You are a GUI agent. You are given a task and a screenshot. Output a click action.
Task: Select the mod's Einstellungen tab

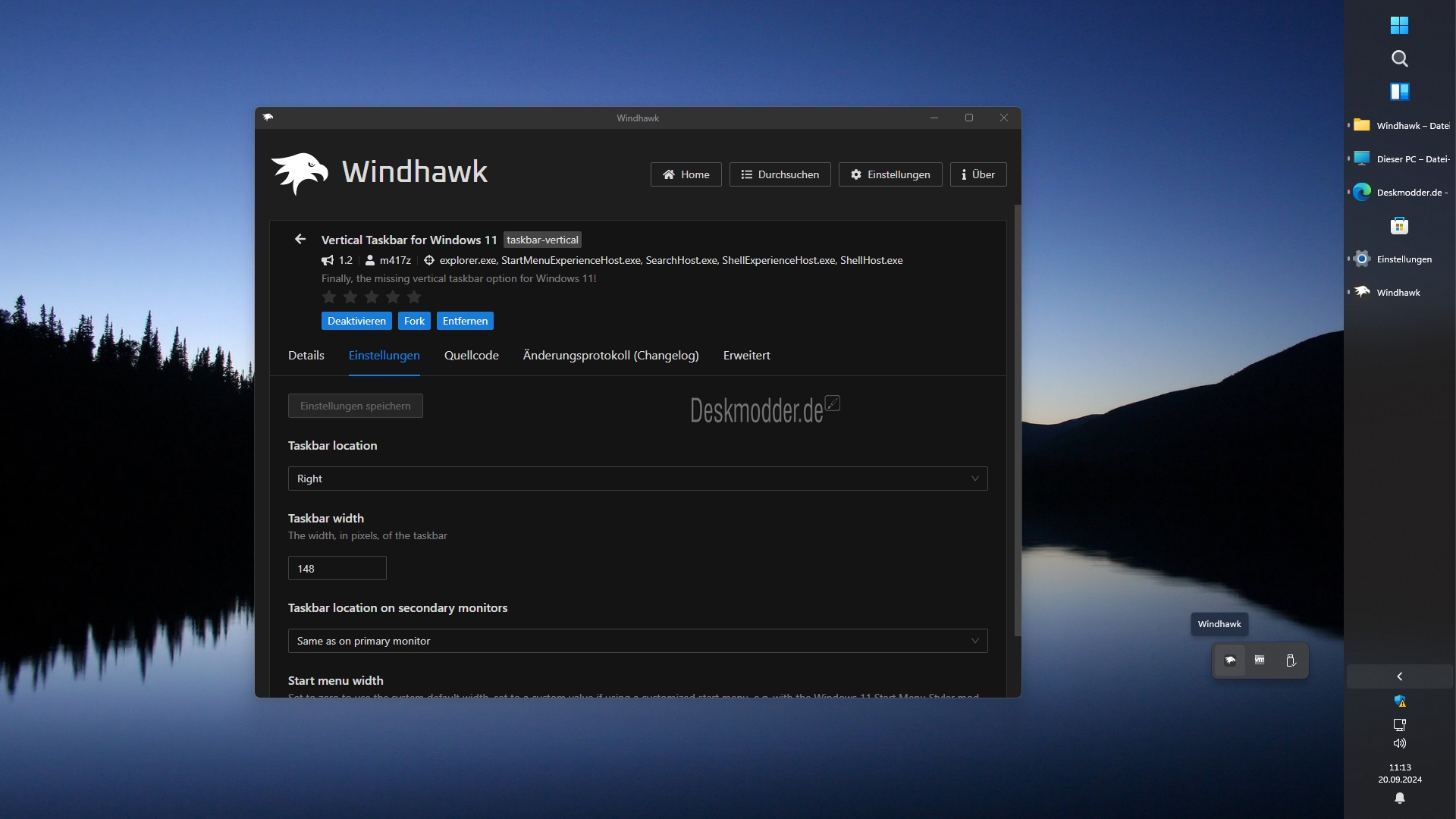(x=384, y=356)
